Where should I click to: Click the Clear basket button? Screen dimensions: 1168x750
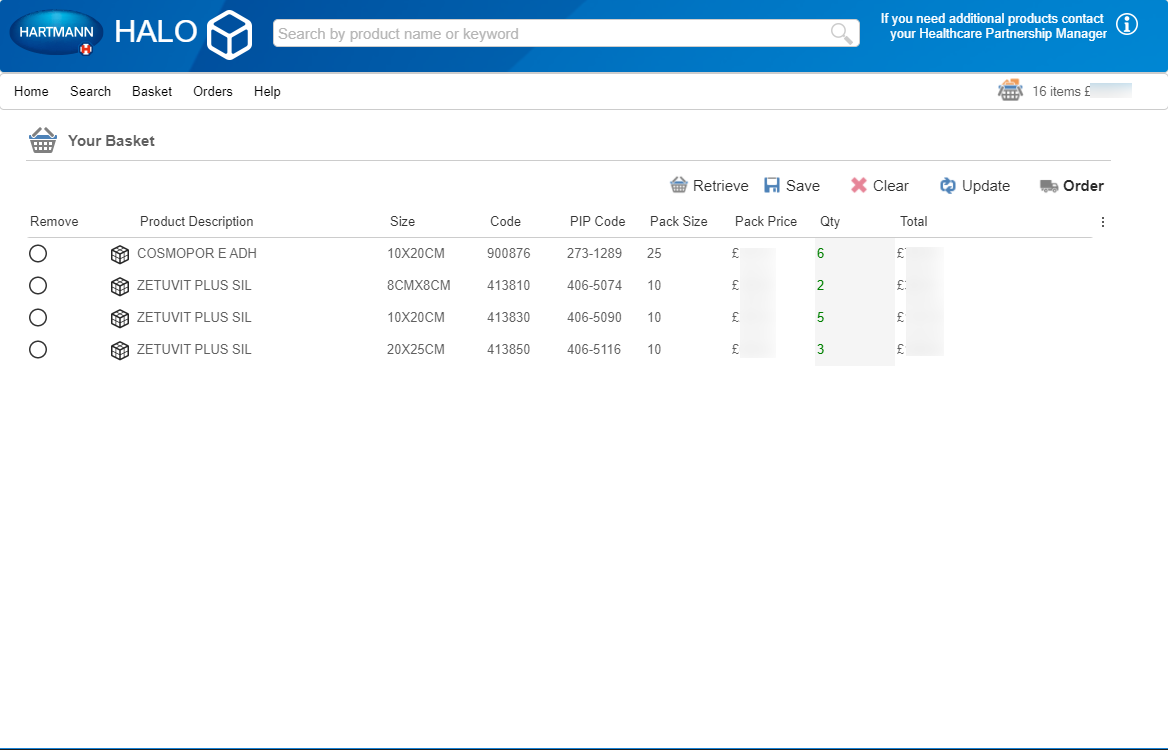pyautogui.click(x=880, y=185)
